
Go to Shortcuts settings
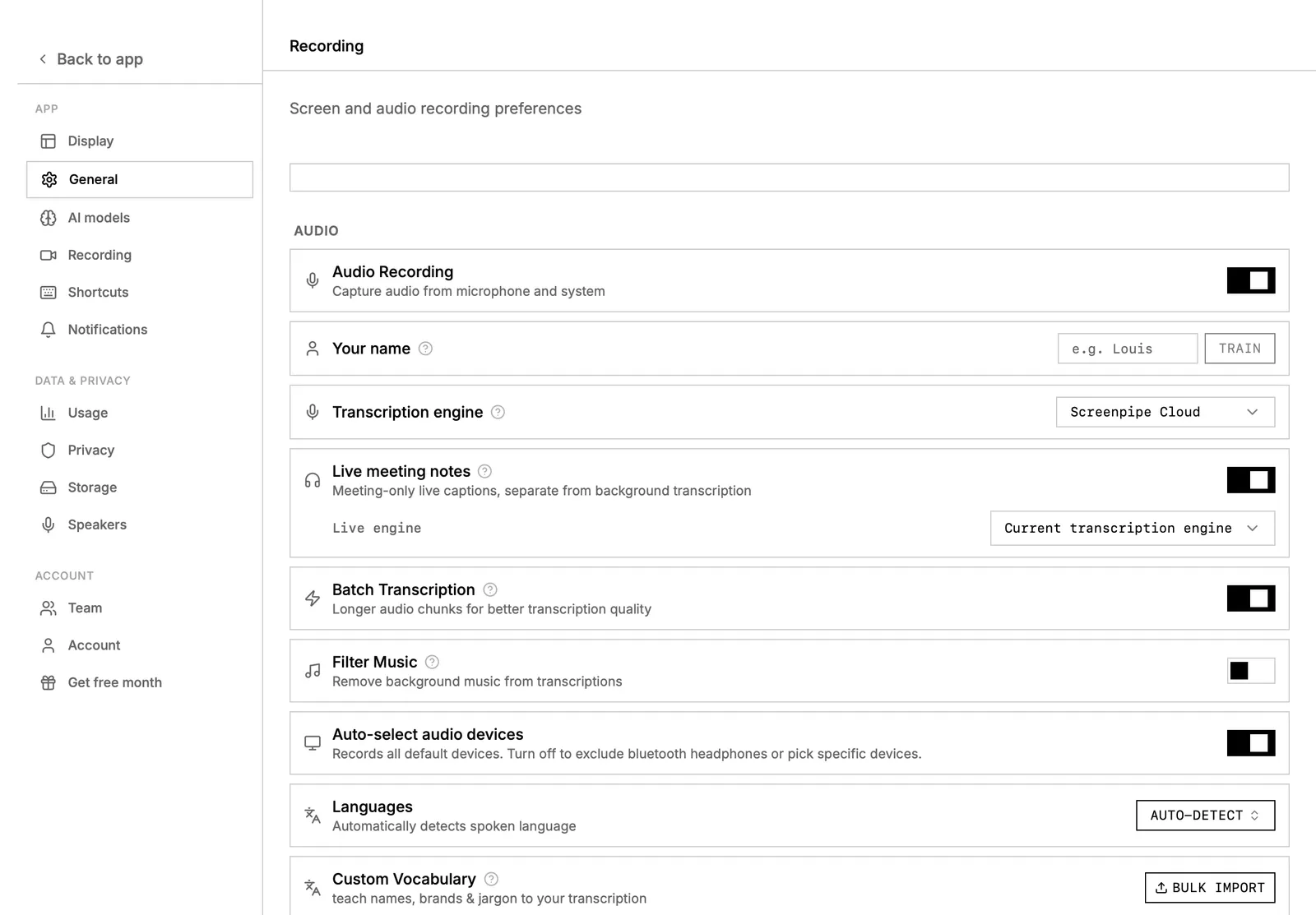click(x=140, y=293)
